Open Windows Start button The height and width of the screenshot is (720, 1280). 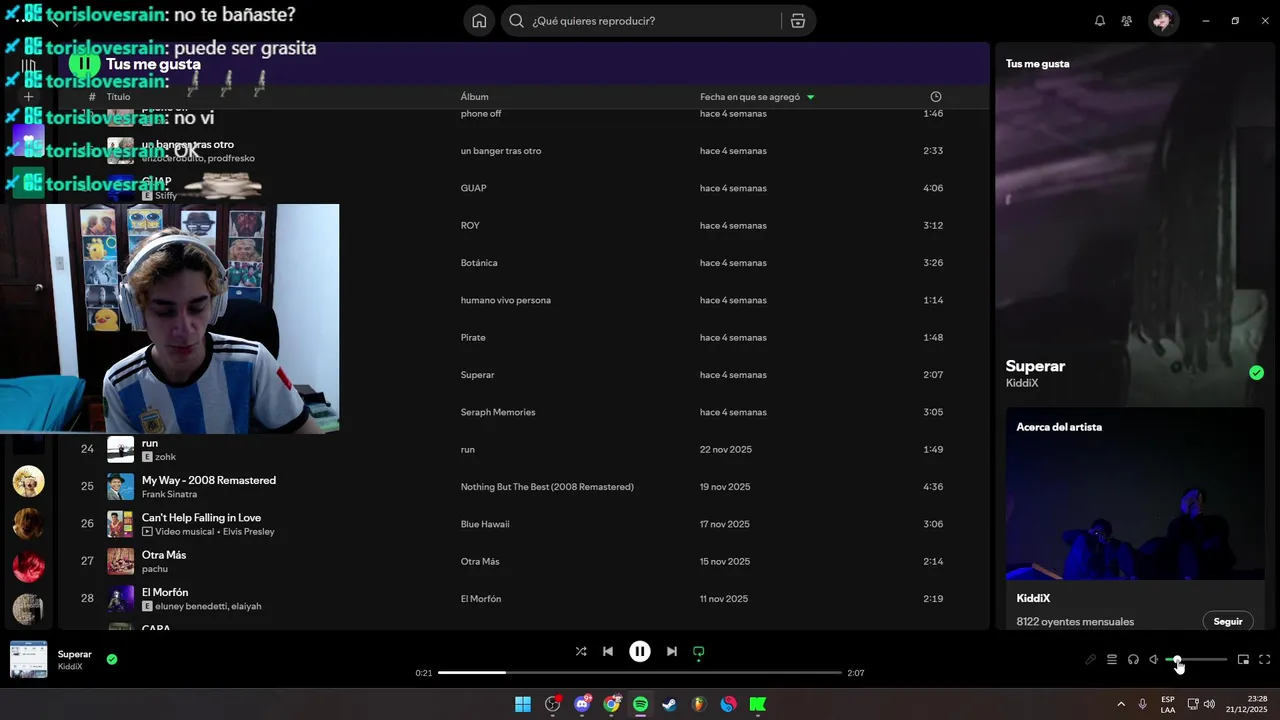(523, 704)
